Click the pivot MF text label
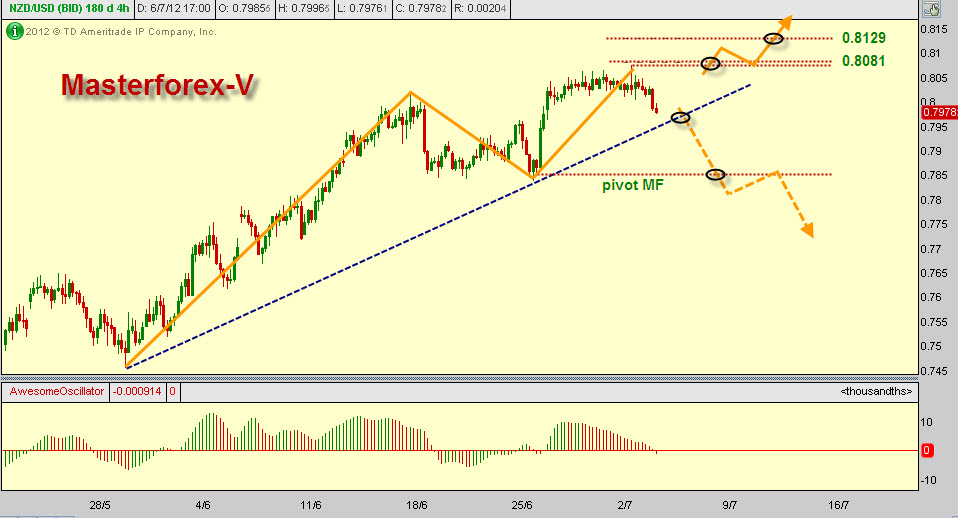This screenshot has width=958, height=518. 635,186
